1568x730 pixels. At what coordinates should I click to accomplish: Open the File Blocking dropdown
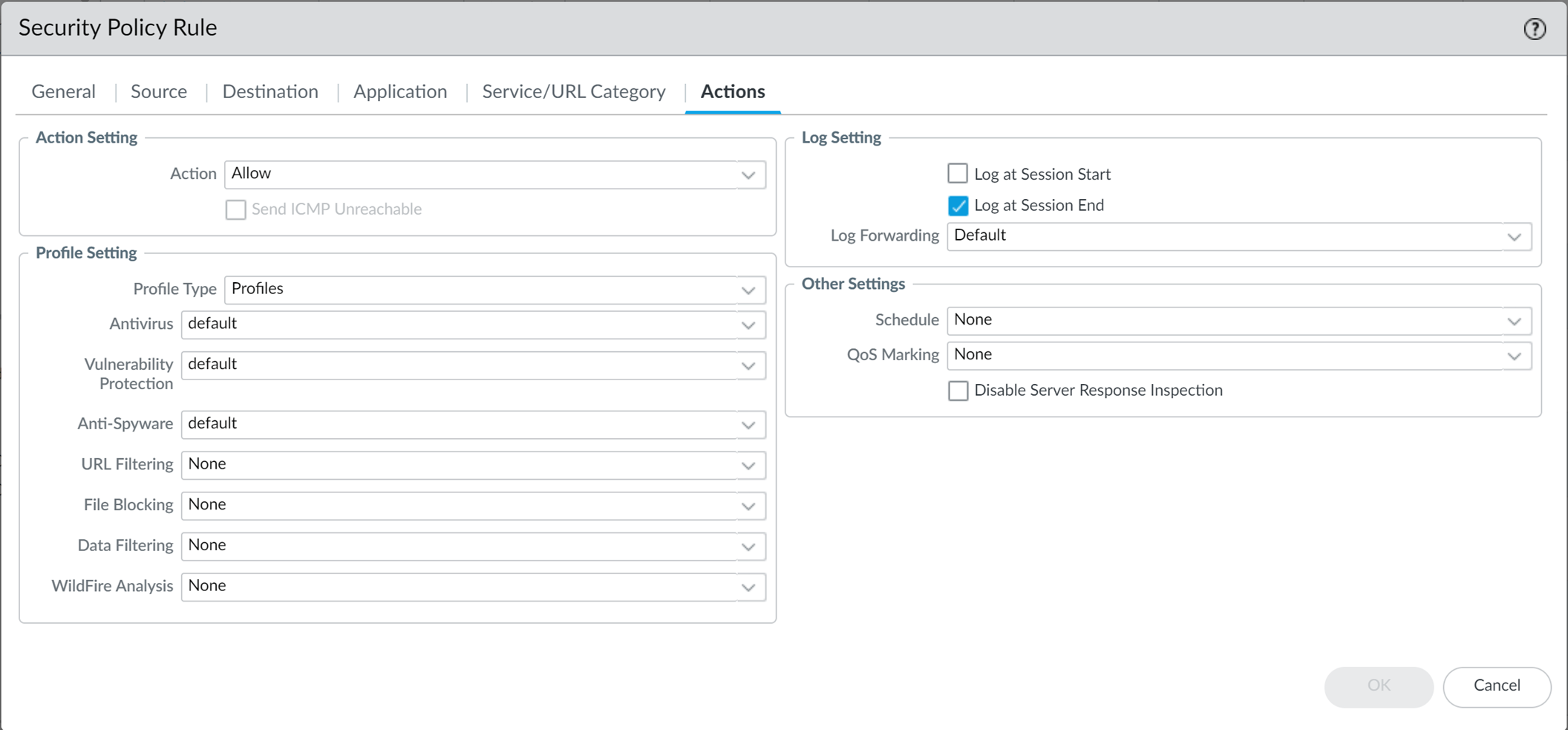474,506
